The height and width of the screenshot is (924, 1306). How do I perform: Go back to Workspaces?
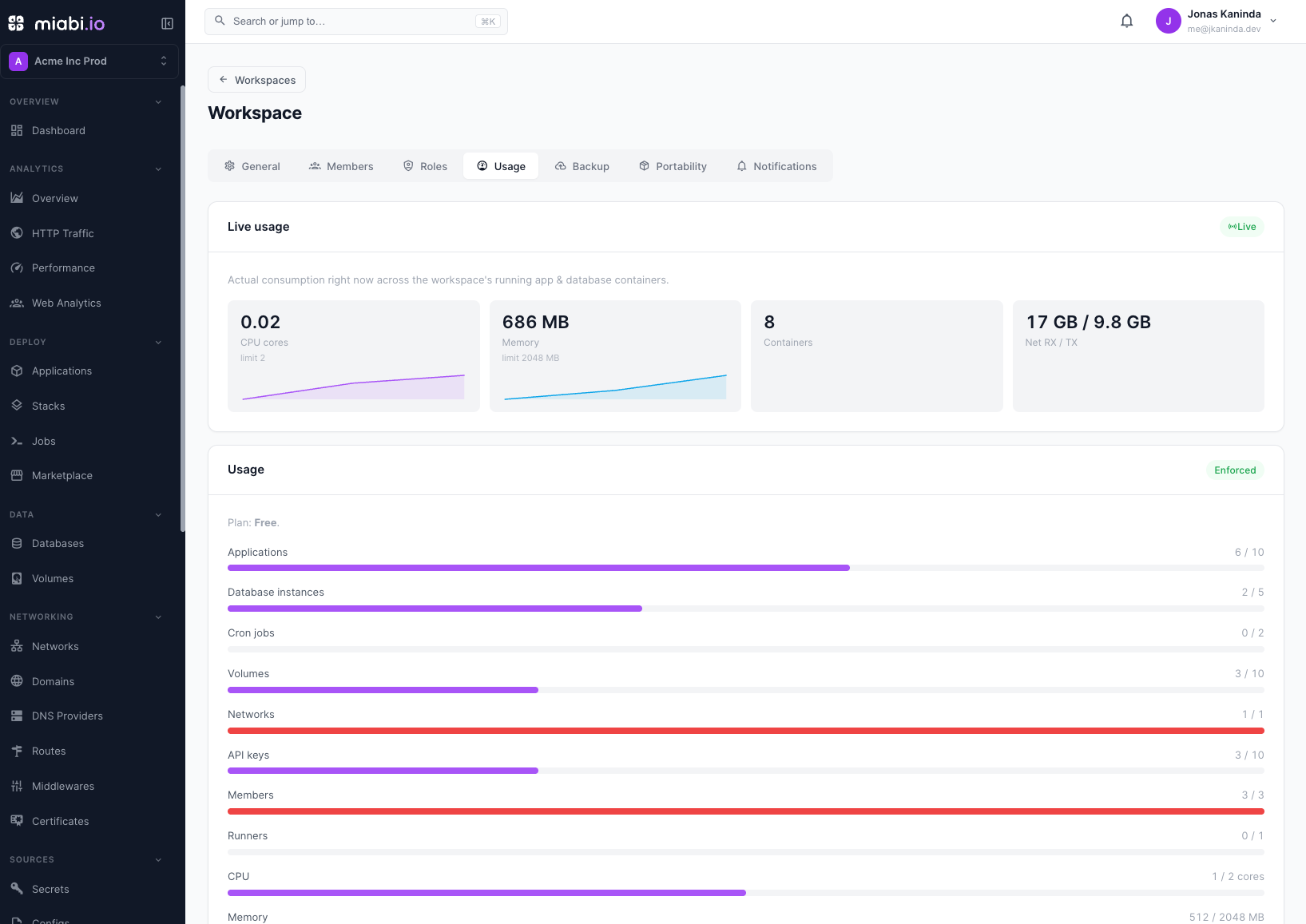256,80
